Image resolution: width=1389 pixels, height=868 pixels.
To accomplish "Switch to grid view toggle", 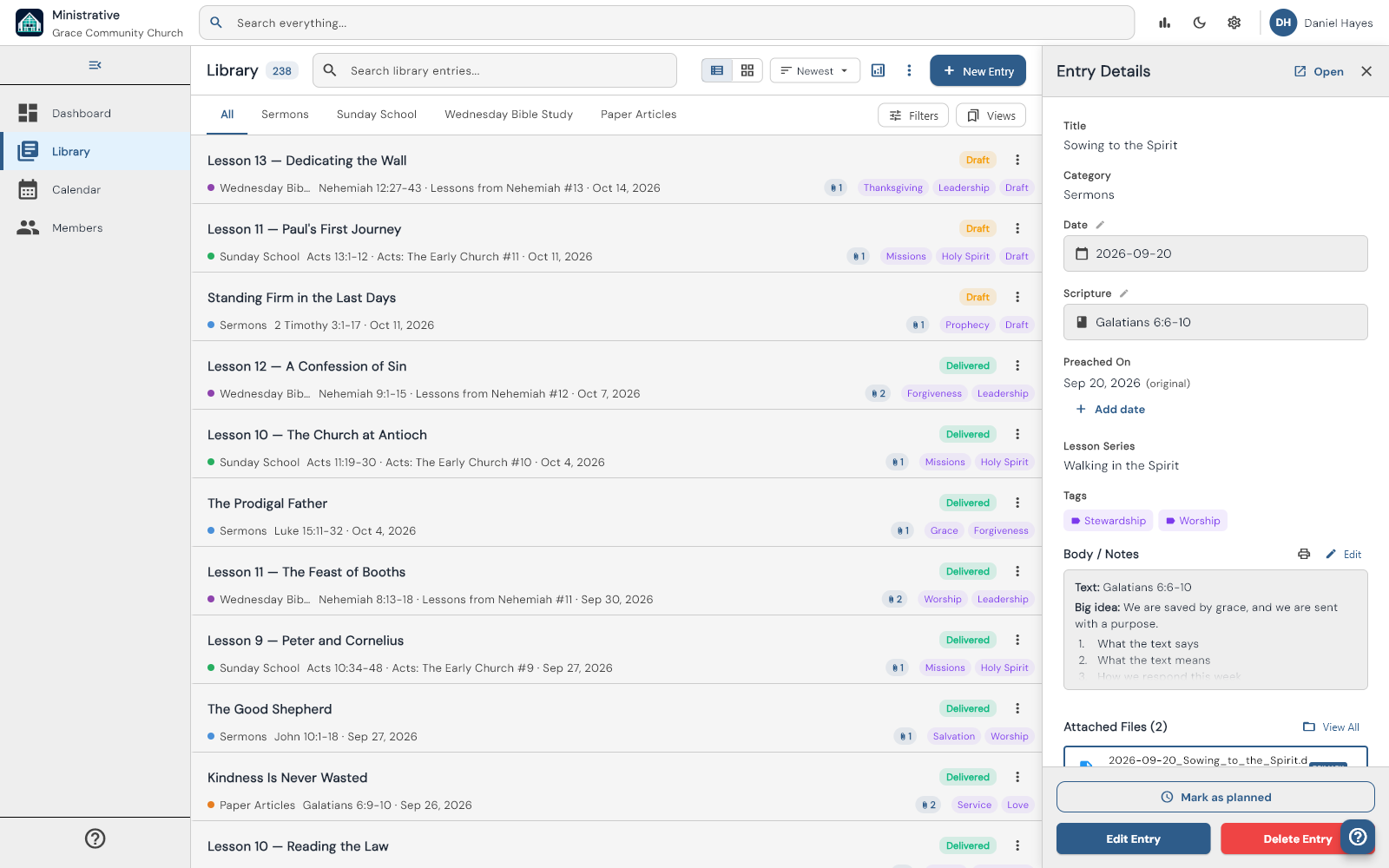I will click(x=747, y=70).
